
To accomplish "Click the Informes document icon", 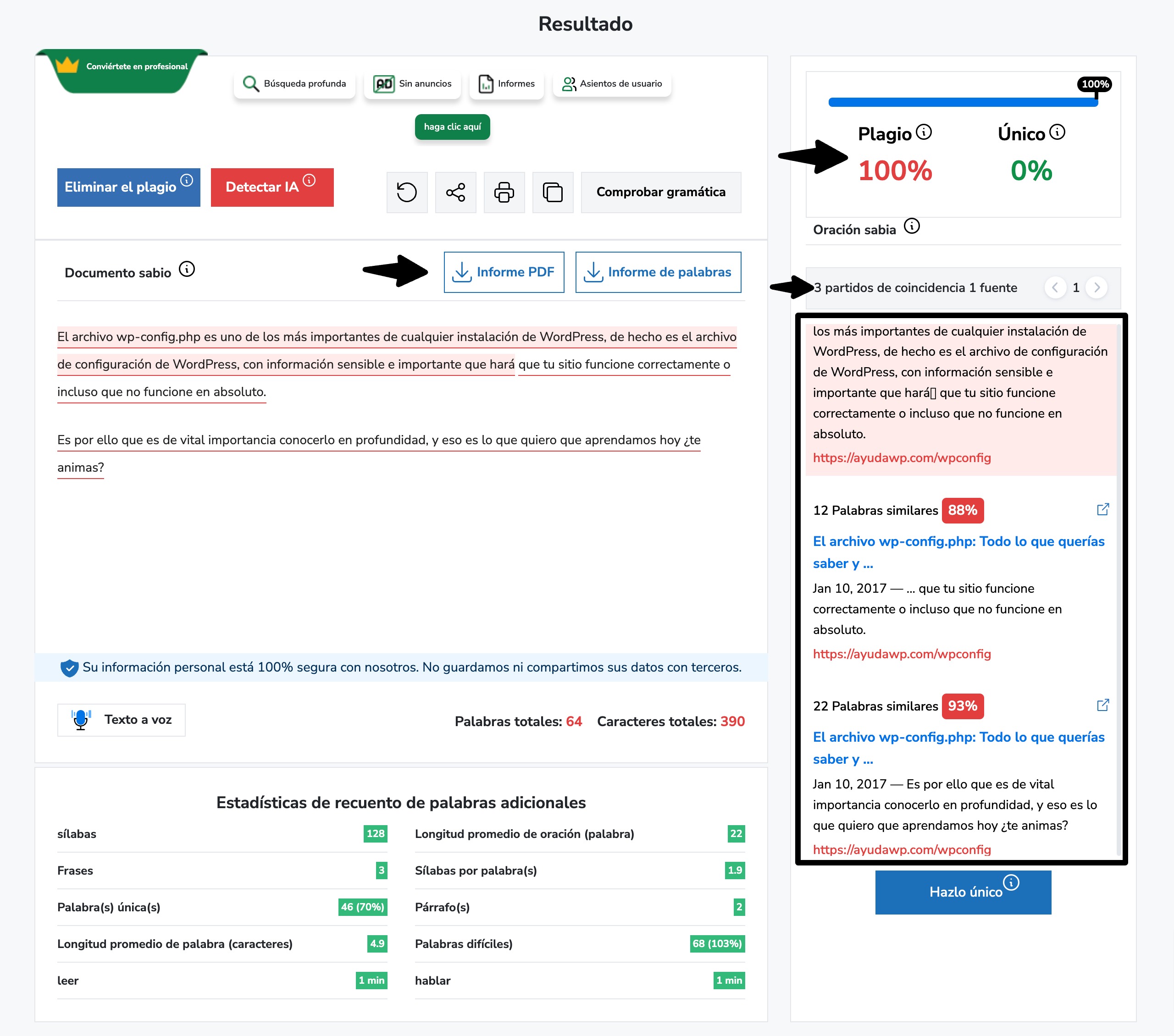I will coord(486,84).
